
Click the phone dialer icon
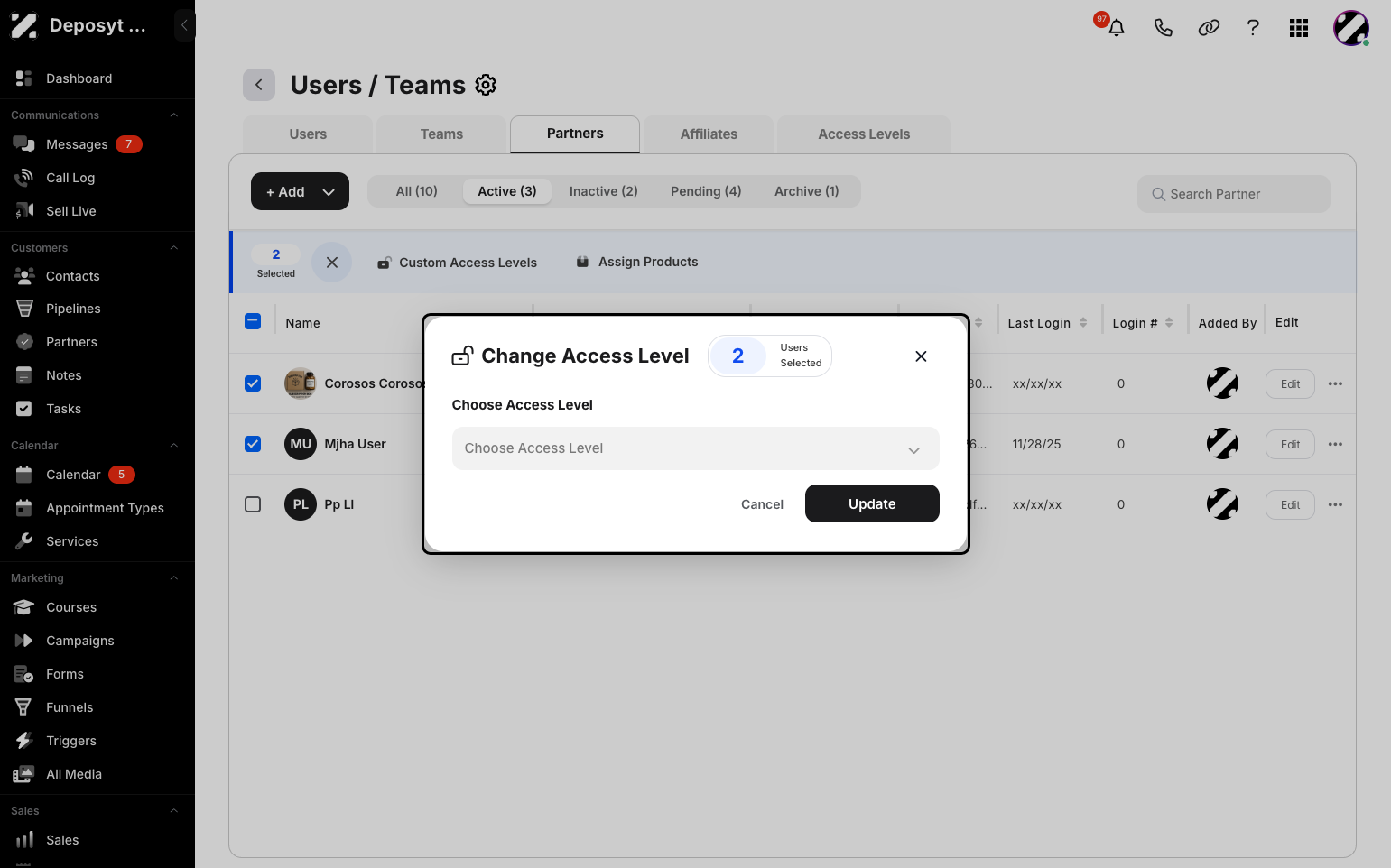[x=1163, y=27]
